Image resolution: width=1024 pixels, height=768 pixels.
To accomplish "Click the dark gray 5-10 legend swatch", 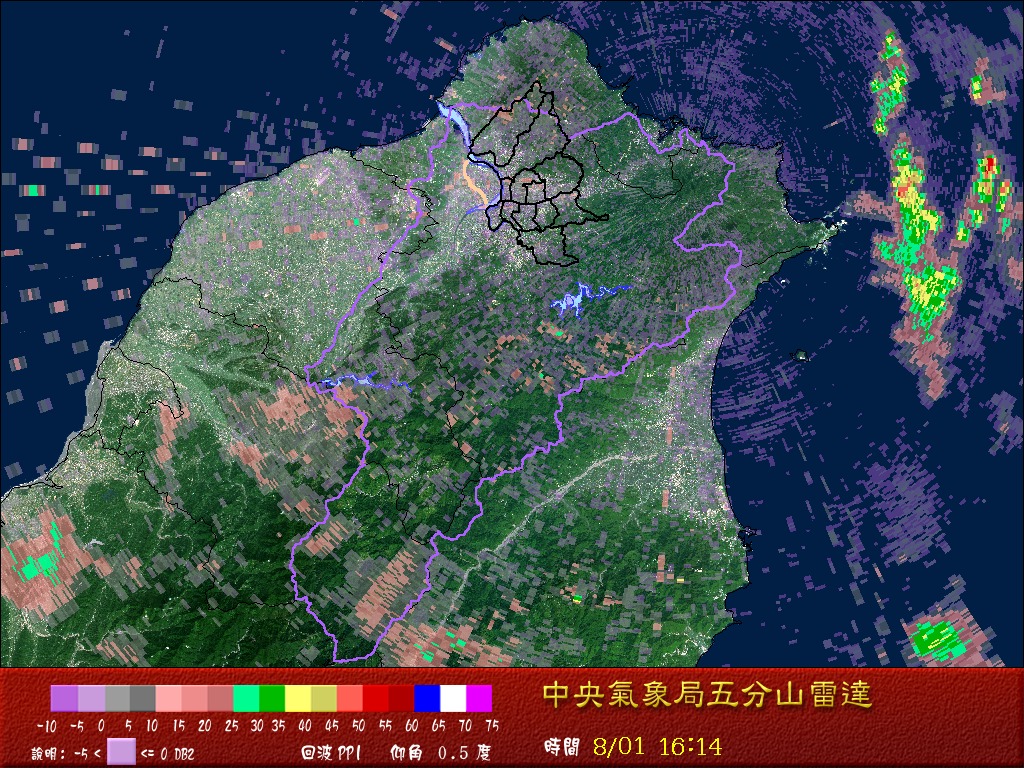I will [x=142, y=698].
